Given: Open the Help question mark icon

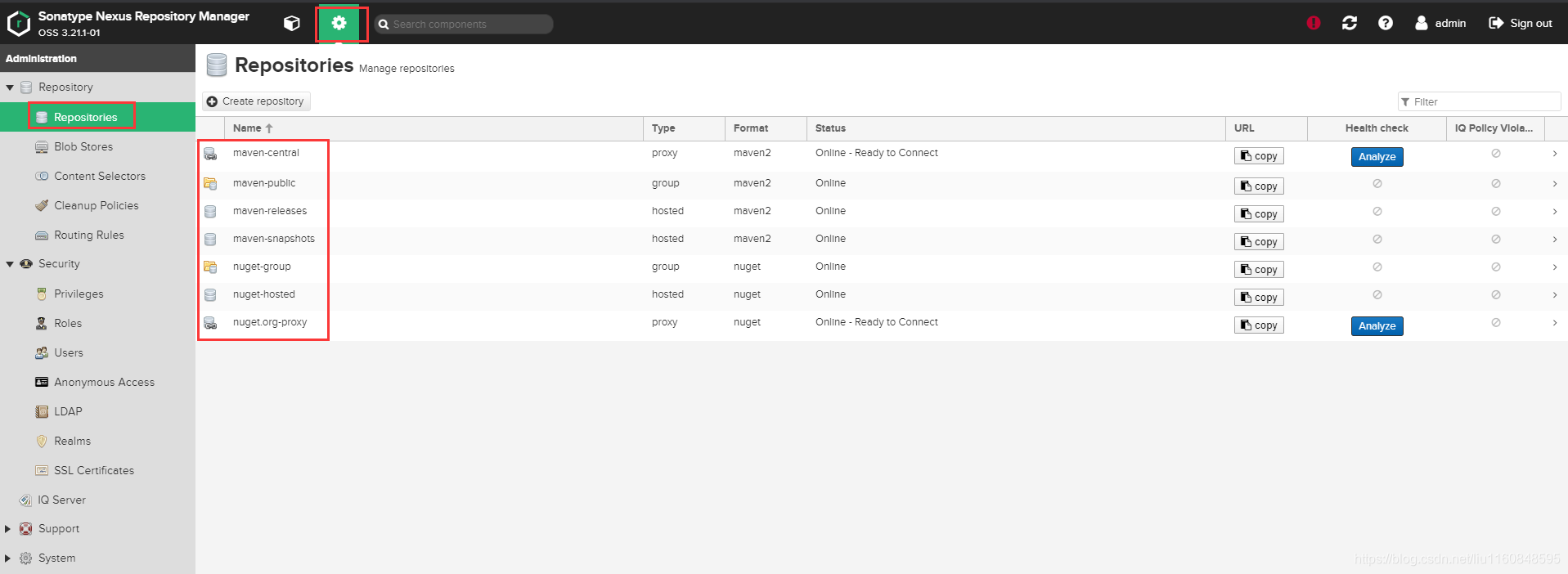Looking at the screenshot, I should (1386, 23).
